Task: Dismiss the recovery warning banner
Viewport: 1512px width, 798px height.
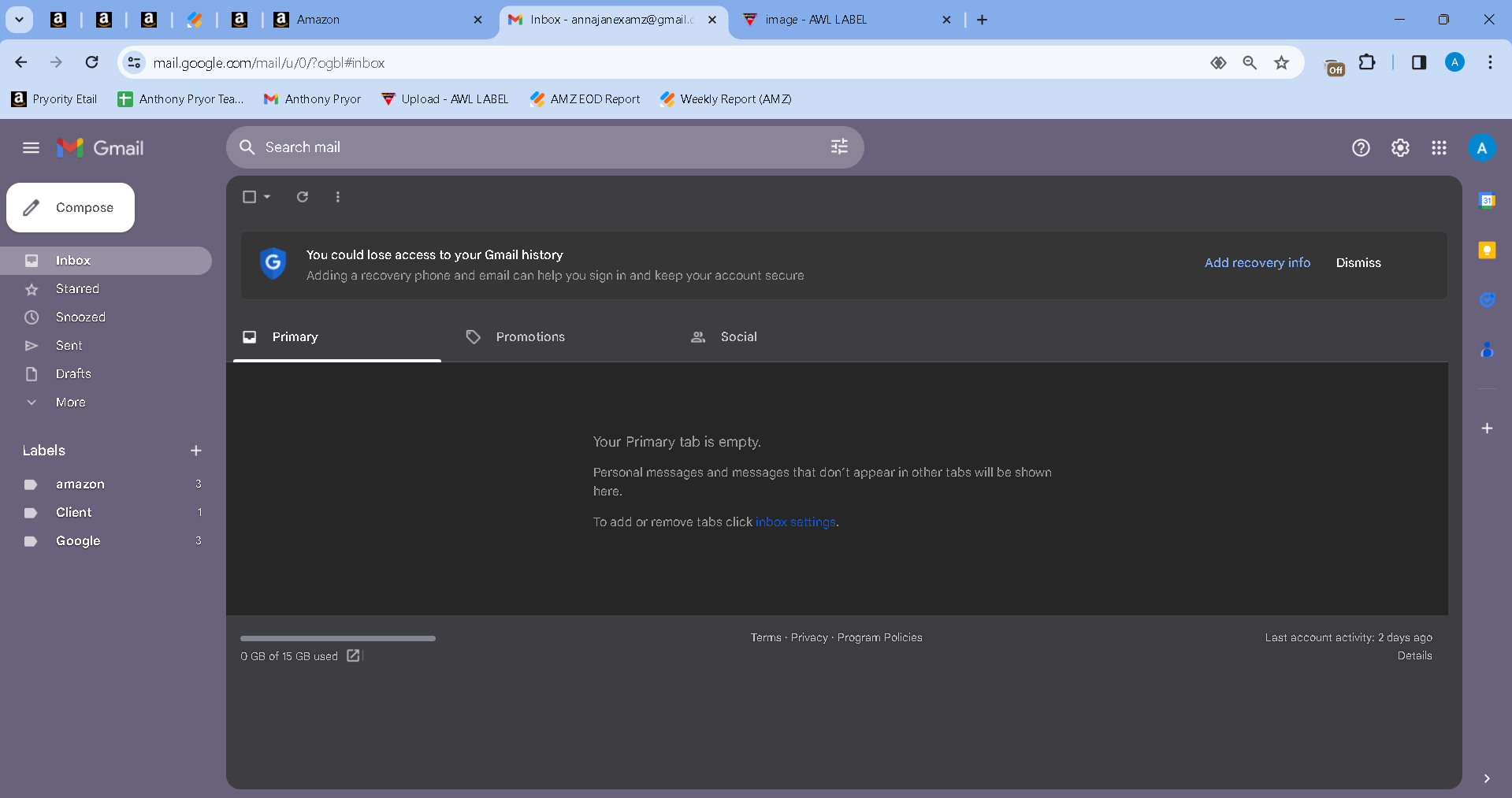Action: pyautogui.click(x=1358, y=262)
